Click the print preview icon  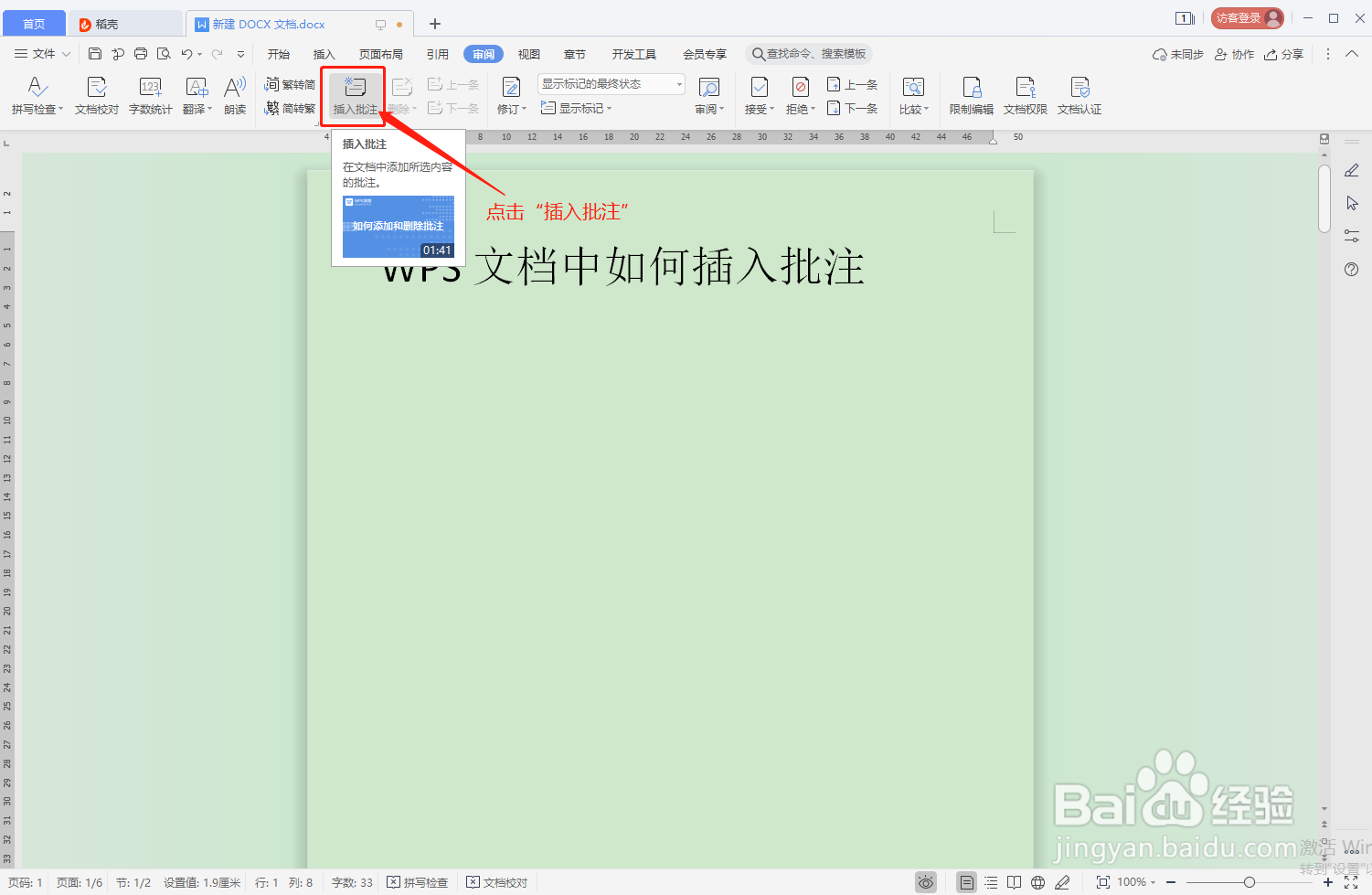pos(164,54)
